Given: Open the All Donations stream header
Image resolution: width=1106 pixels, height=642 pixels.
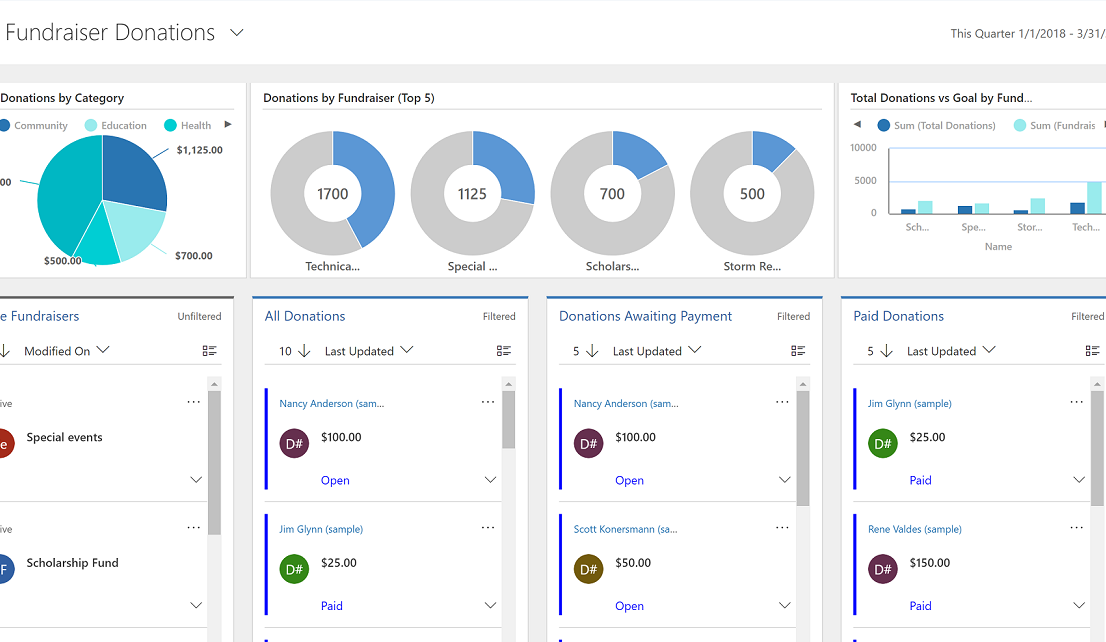Looking at the screenshot, I should (305, 316).
